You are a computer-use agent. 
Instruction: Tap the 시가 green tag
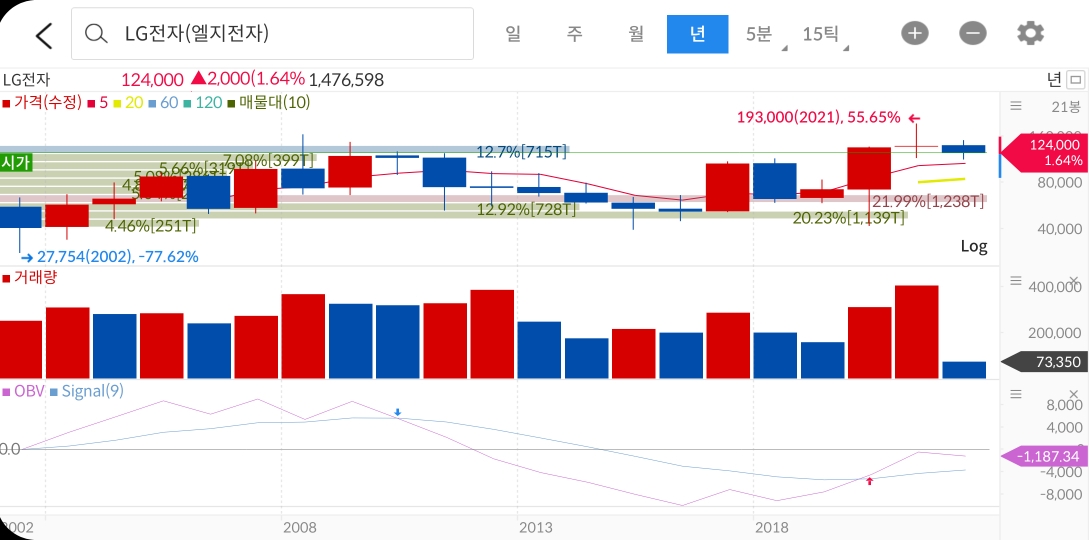point(15,162)
